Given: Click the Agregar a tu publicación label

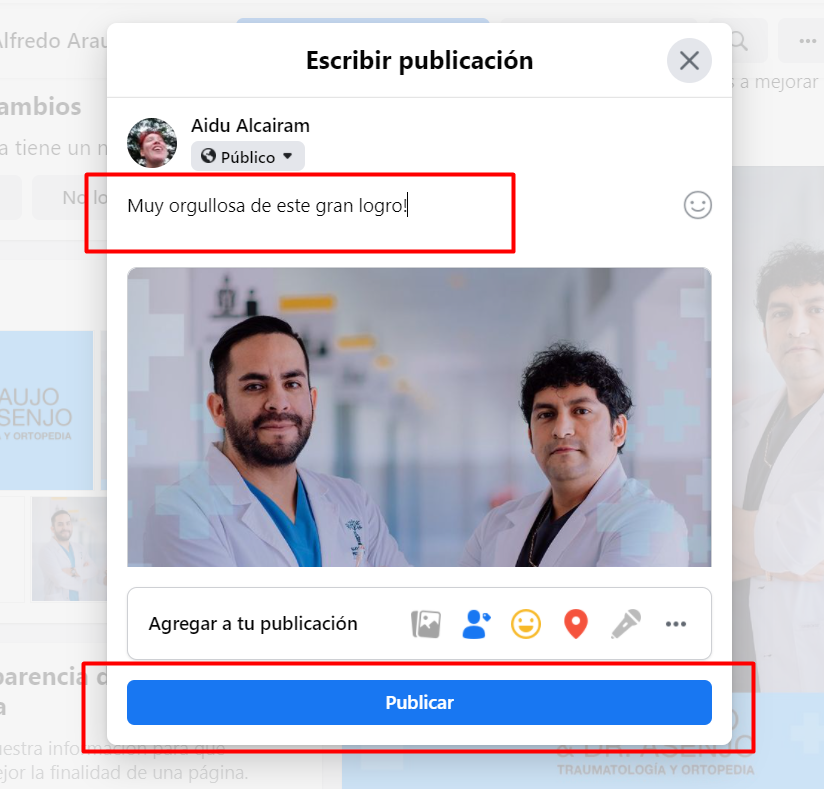Looking at the screenshot, I should pos(253,624).
